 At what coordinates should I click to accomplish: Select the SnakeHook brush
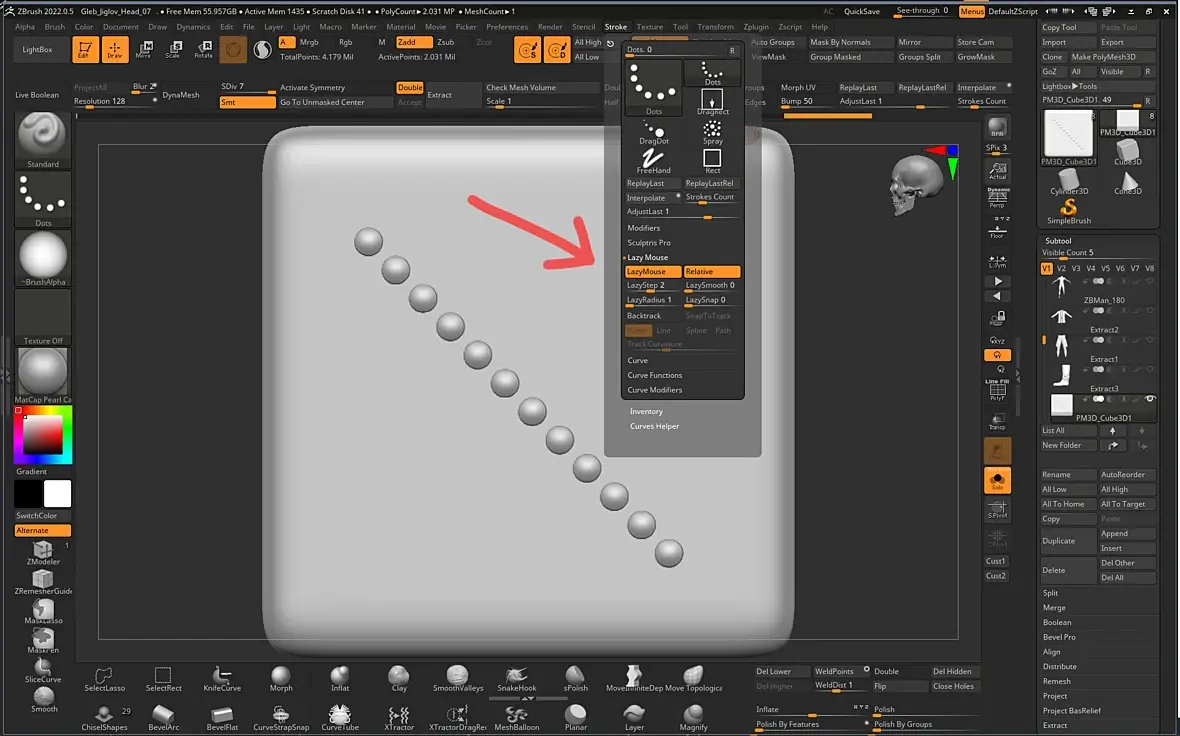tap(516, 678)
